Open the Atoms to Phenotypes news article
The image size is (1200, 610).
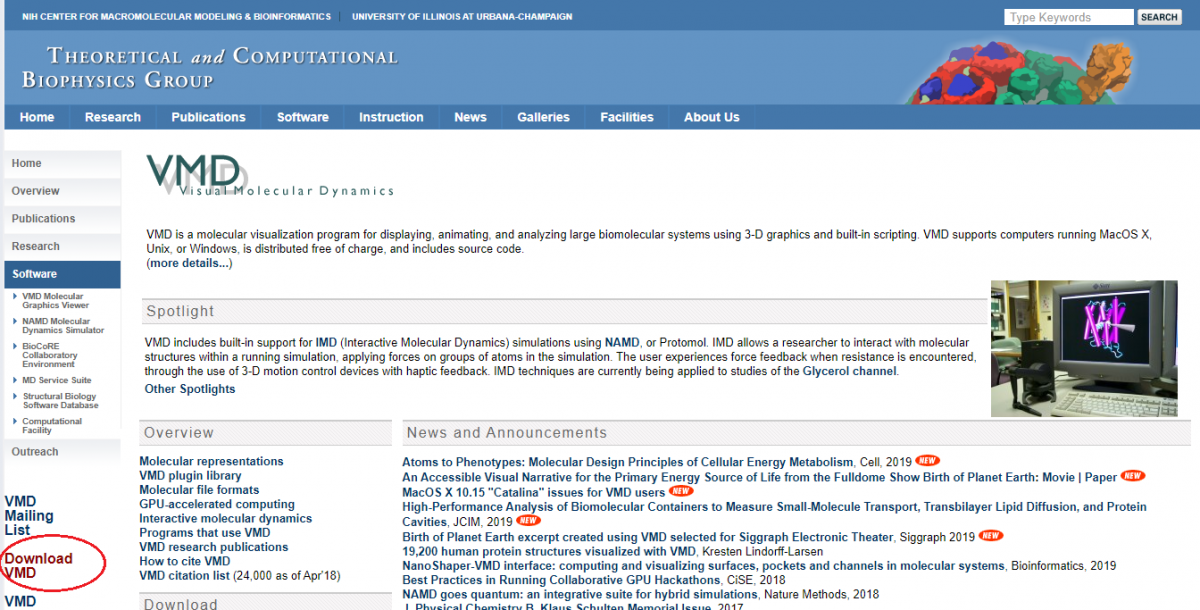(x=629, y=462)
